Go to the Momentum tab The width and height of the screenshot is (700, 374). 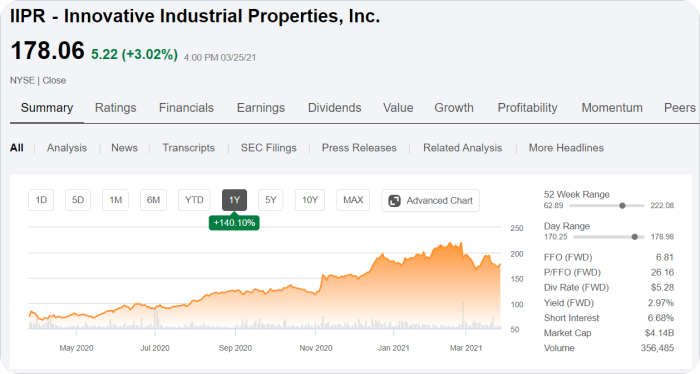[612, 108]
